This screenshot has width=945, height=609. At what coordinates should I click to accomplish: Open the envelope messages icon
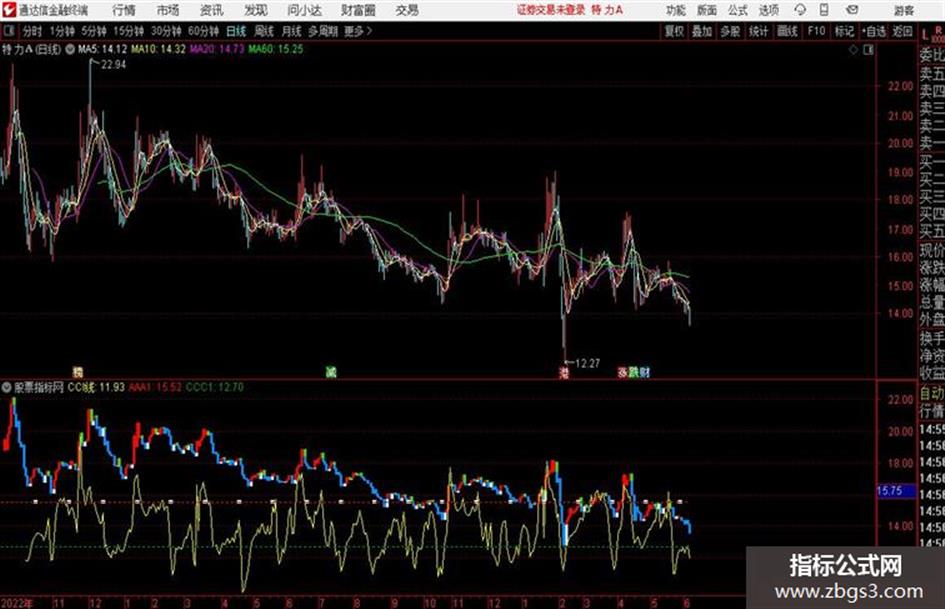click(x=852, y=10)
